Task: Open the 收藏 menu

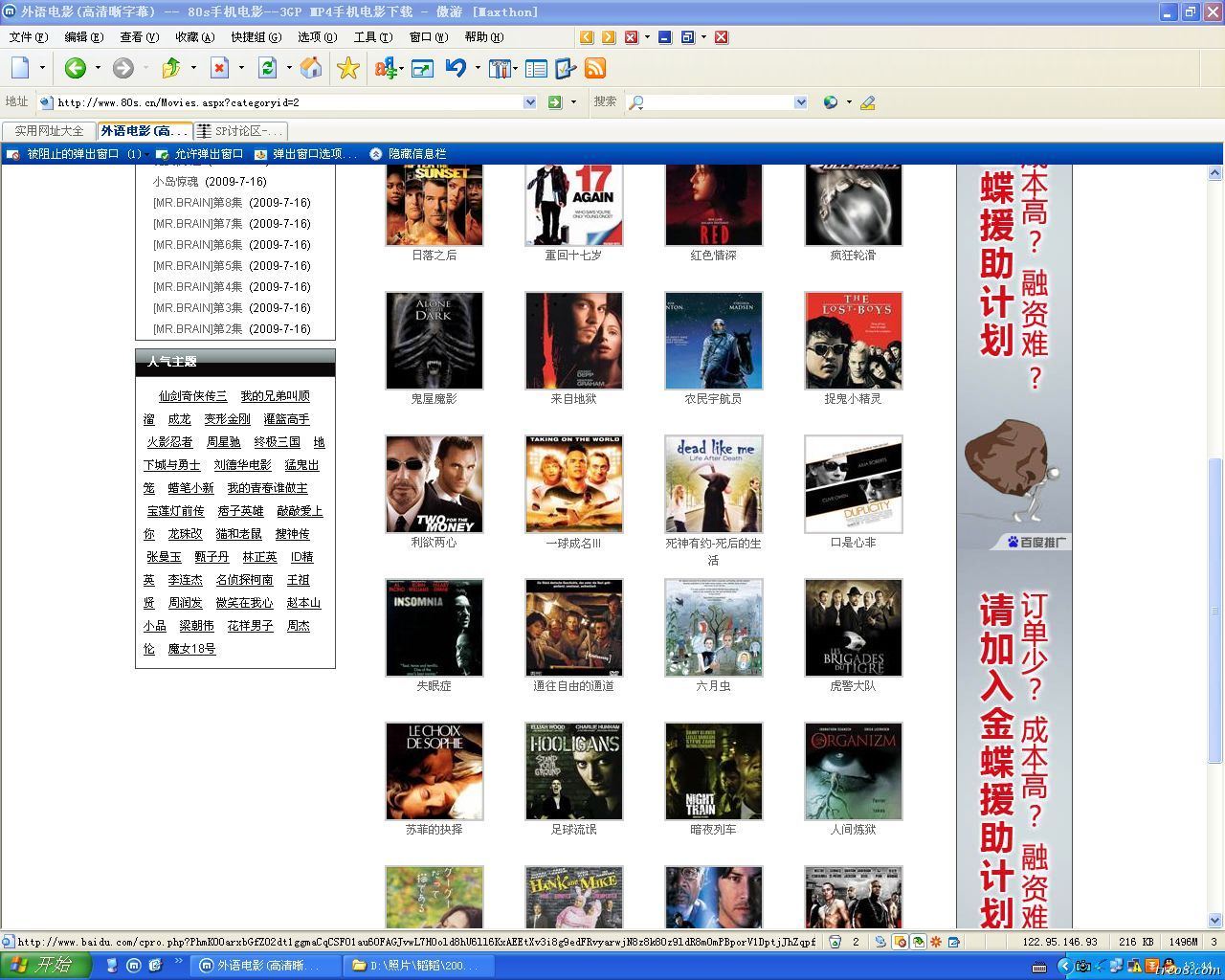Action: click(194, 37)
